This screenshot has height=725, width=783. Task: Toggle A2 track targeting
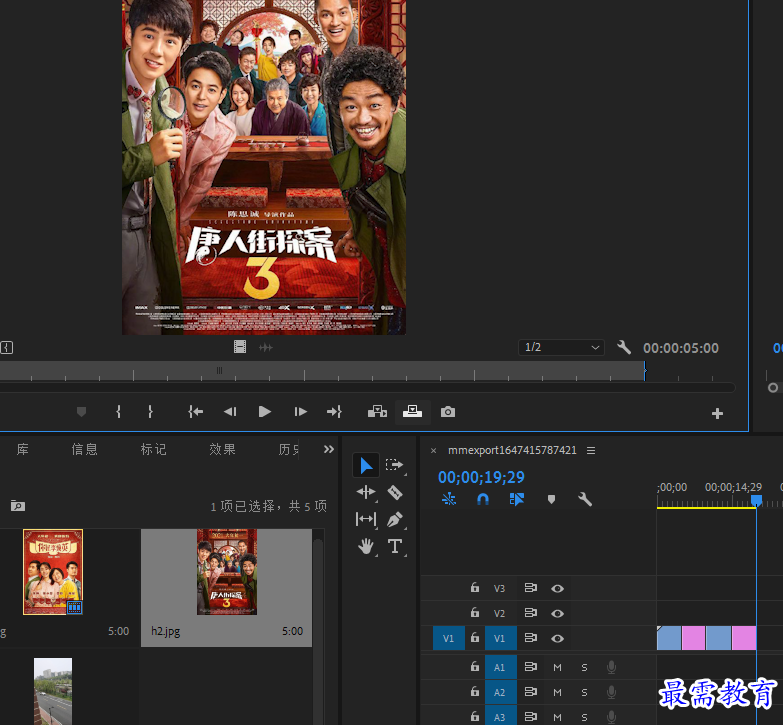click(500, 692)
